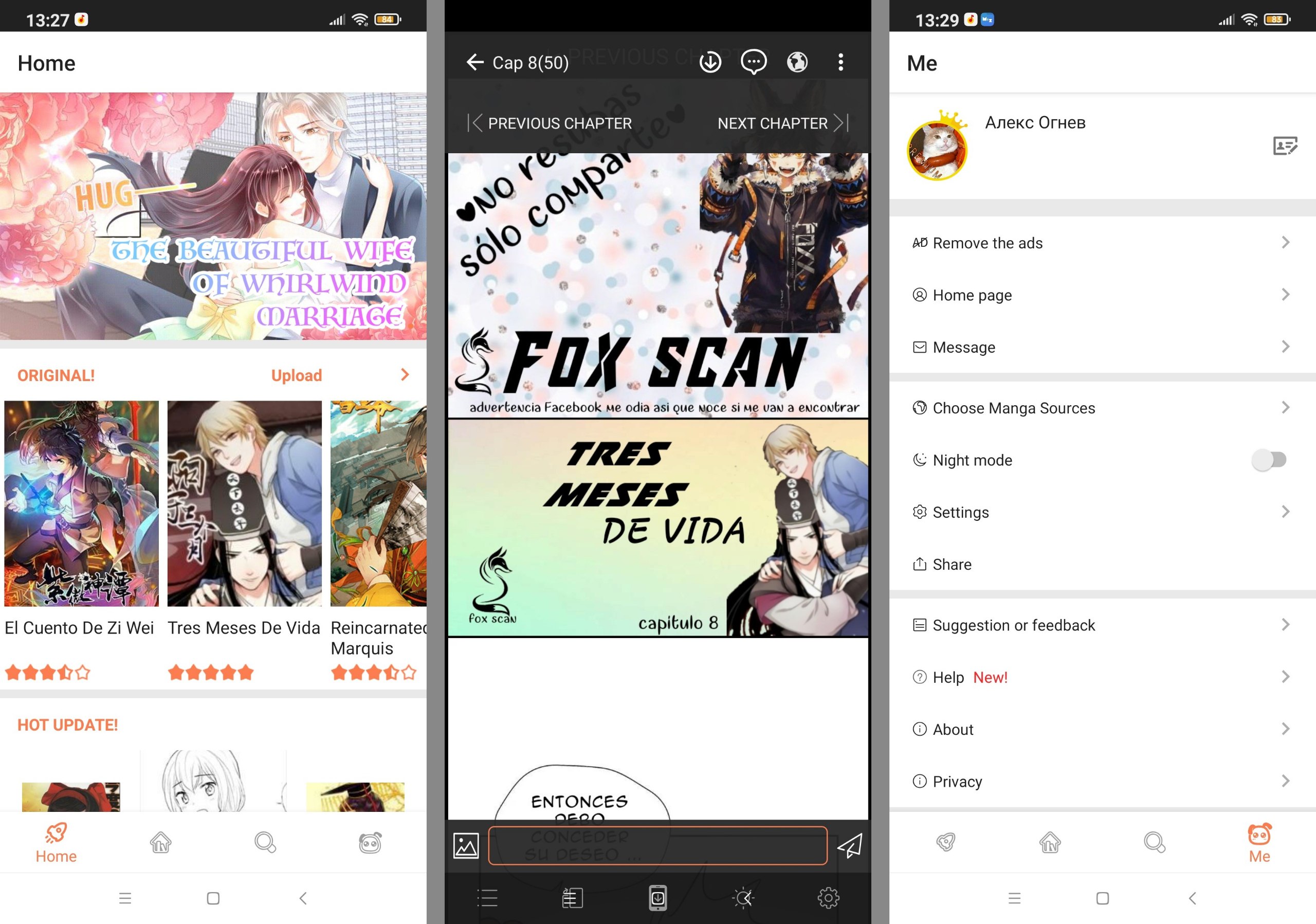Expand Settings menu option
Screen dimensions: 1316x924
1099,512
